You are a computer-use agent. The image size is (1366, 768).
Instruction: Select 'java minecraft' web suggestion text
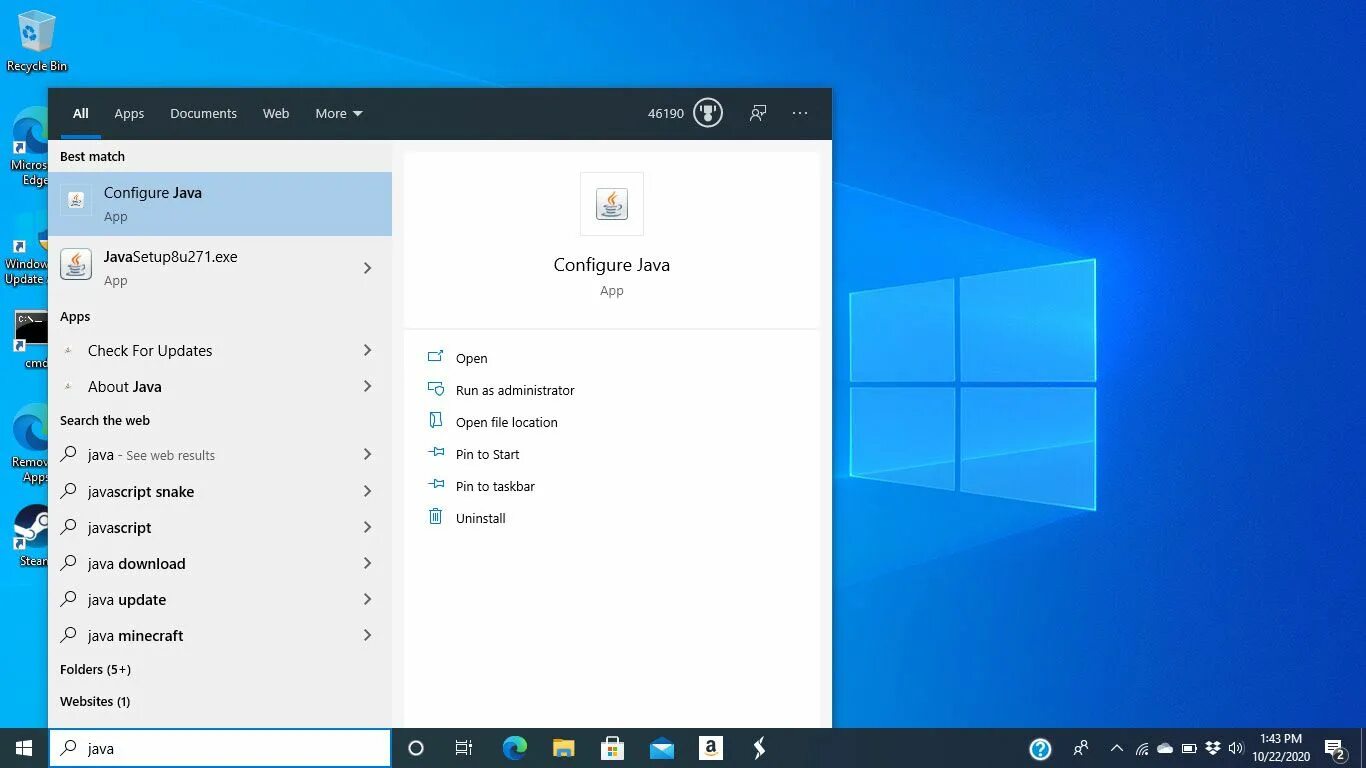coord(135,635)
